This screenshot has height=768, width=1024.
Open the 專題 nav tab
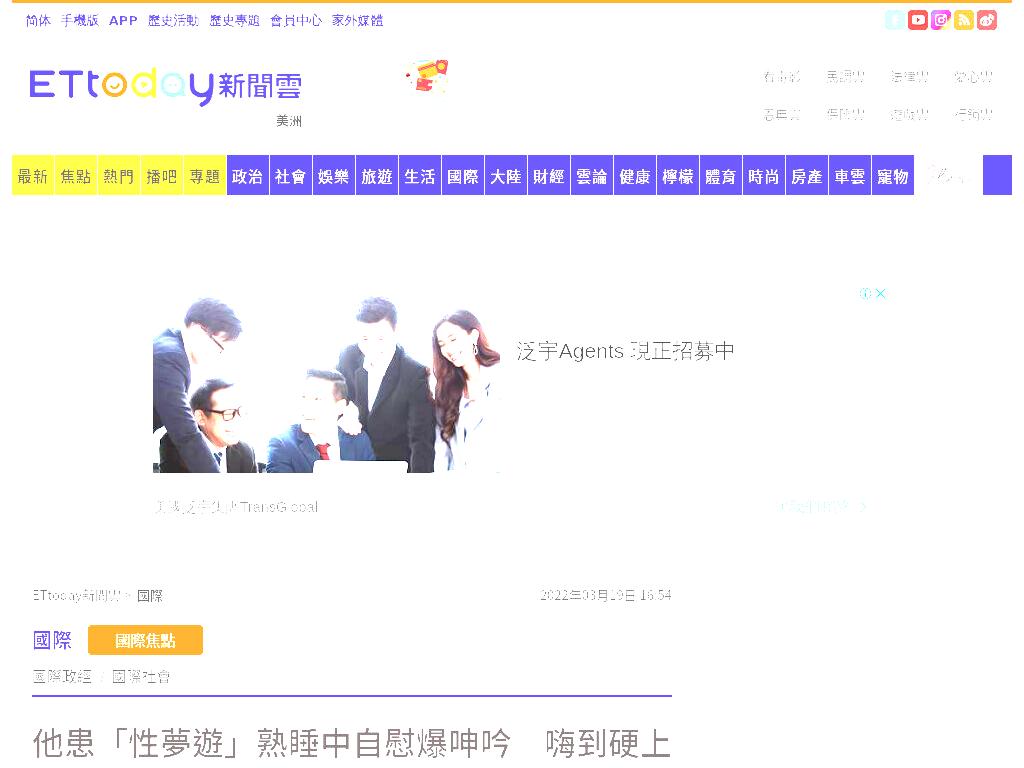coord(204,176)
